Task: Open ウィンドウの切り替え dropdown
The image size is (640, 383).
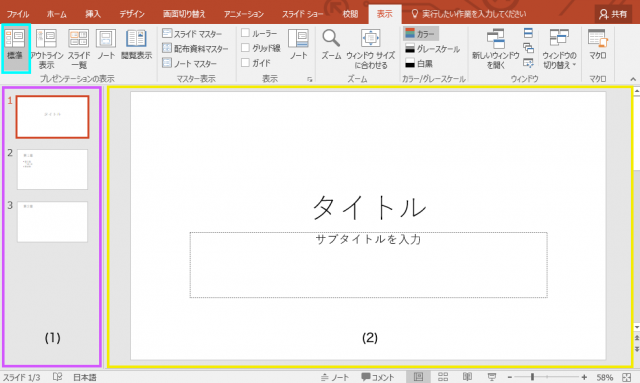Action: pyautogui.click(x=559, y=49)
